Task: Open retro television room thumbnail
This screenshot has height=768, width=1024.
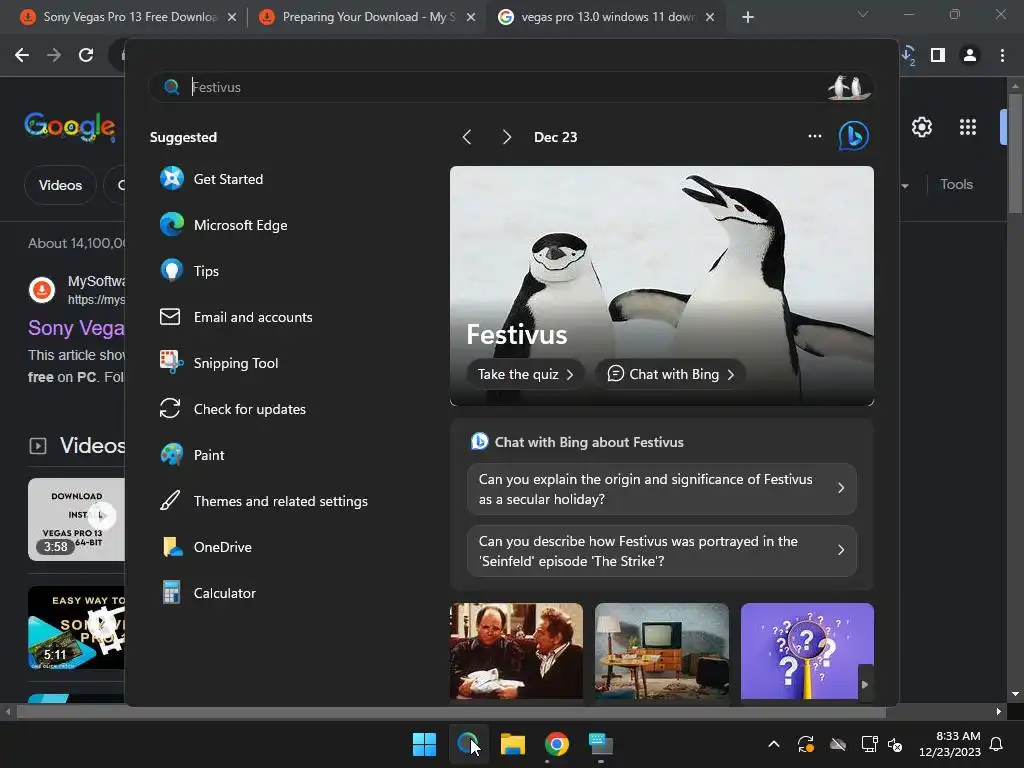Action: pyautogui.click(x=662, y=651)
